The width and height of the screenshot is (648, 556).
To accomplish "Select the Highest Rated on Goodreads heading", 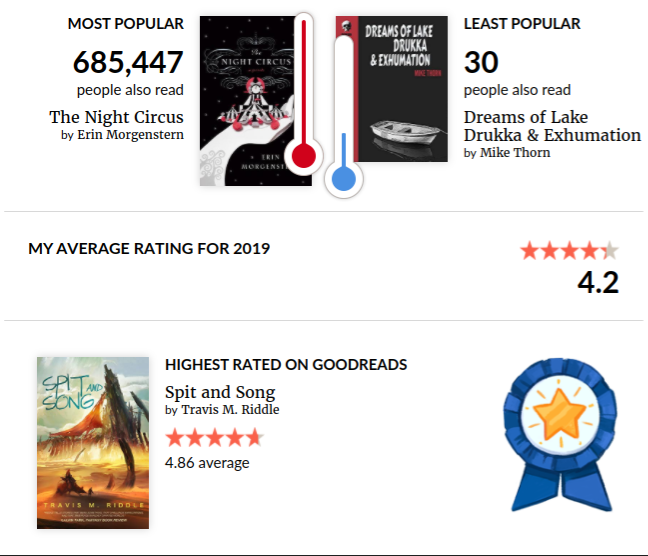I will tap(286, 365).
